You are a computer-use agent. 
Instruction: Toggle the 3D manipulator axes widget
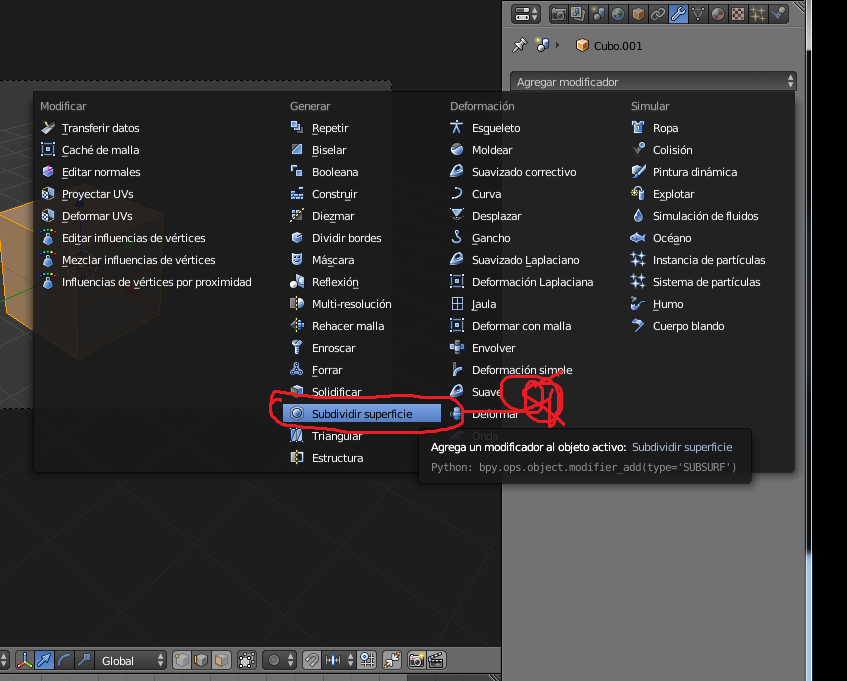click(24, 660)
